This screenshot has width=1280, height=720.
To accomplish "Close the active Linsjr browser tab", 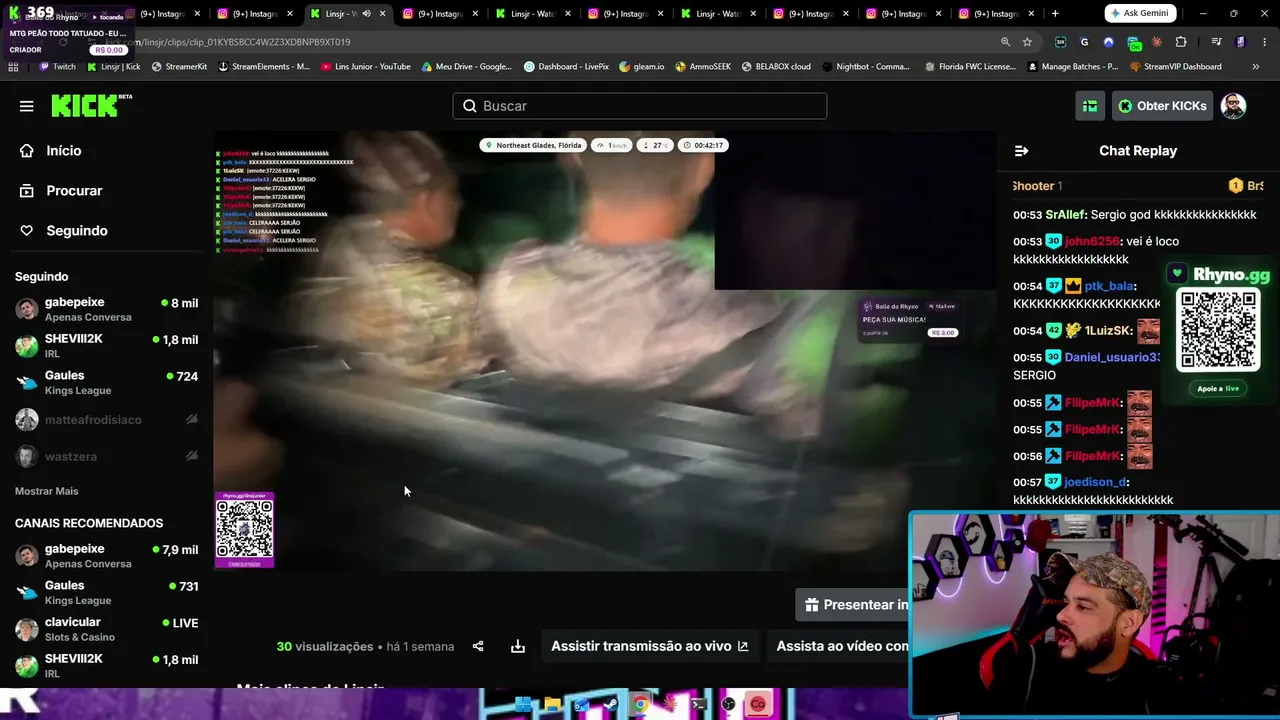I will [x=382, y=14].
